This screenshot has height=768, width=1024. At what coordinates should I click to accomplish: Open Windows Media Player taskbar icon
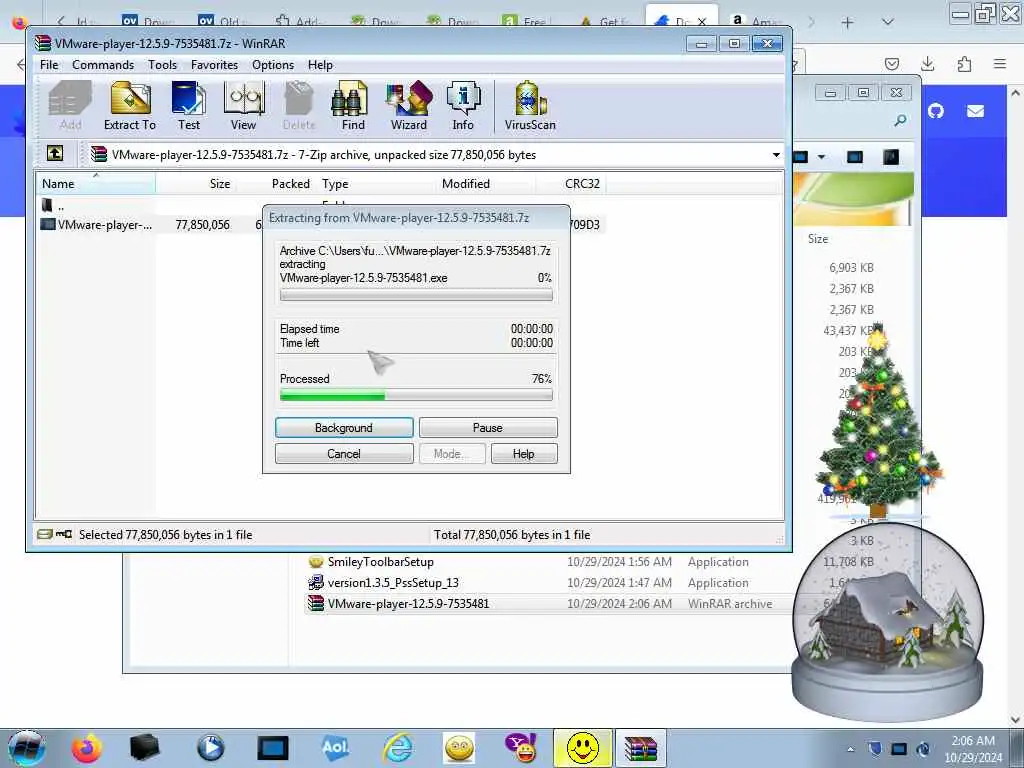(210, 748)
